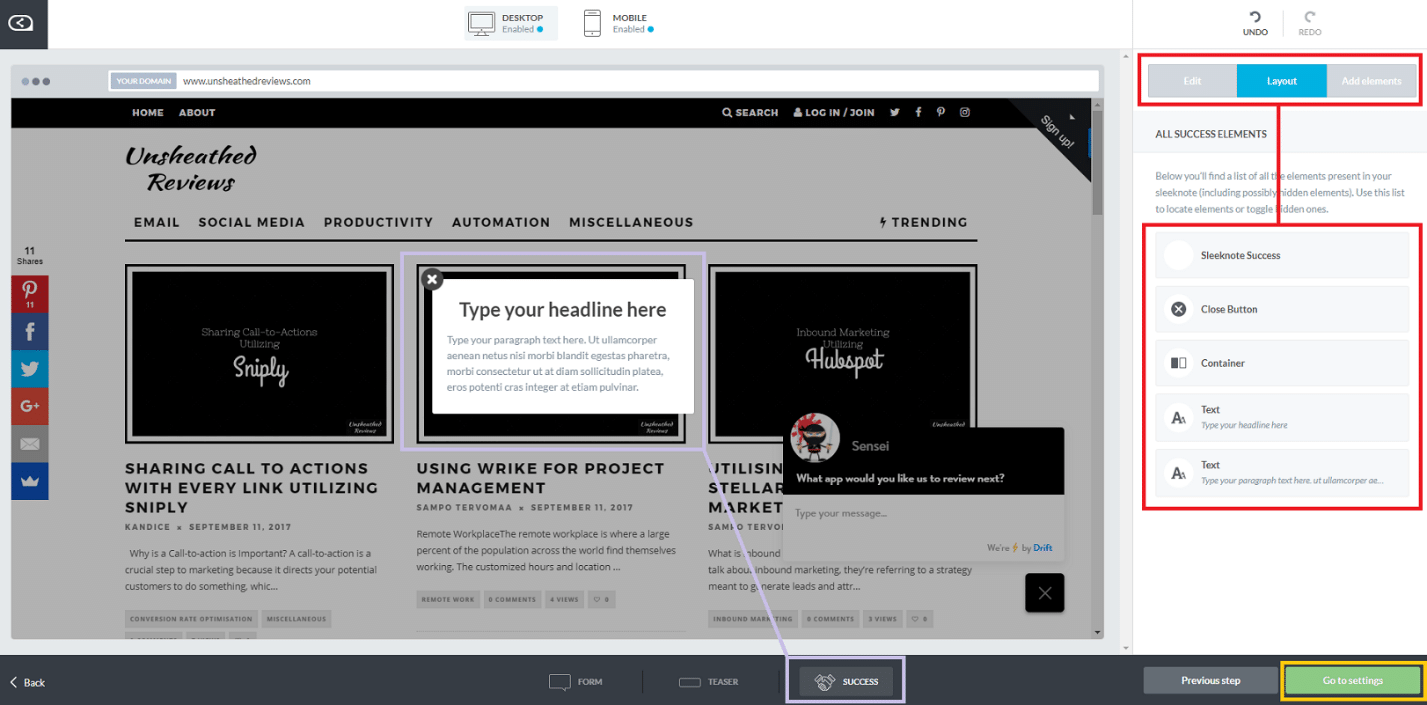This screenshot has width=1427, height=705.
Task: Click the Previous step button
Action: (x=1210, y=681)
